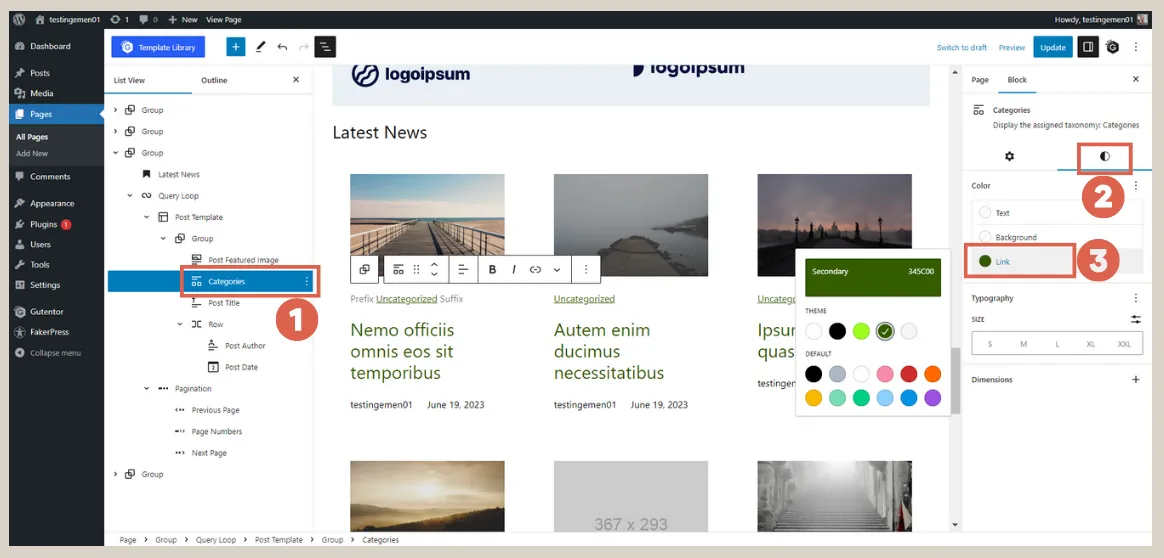Open the Text color setting
This screenshot has width=1164, height=558.
[x=1057, y=213]
